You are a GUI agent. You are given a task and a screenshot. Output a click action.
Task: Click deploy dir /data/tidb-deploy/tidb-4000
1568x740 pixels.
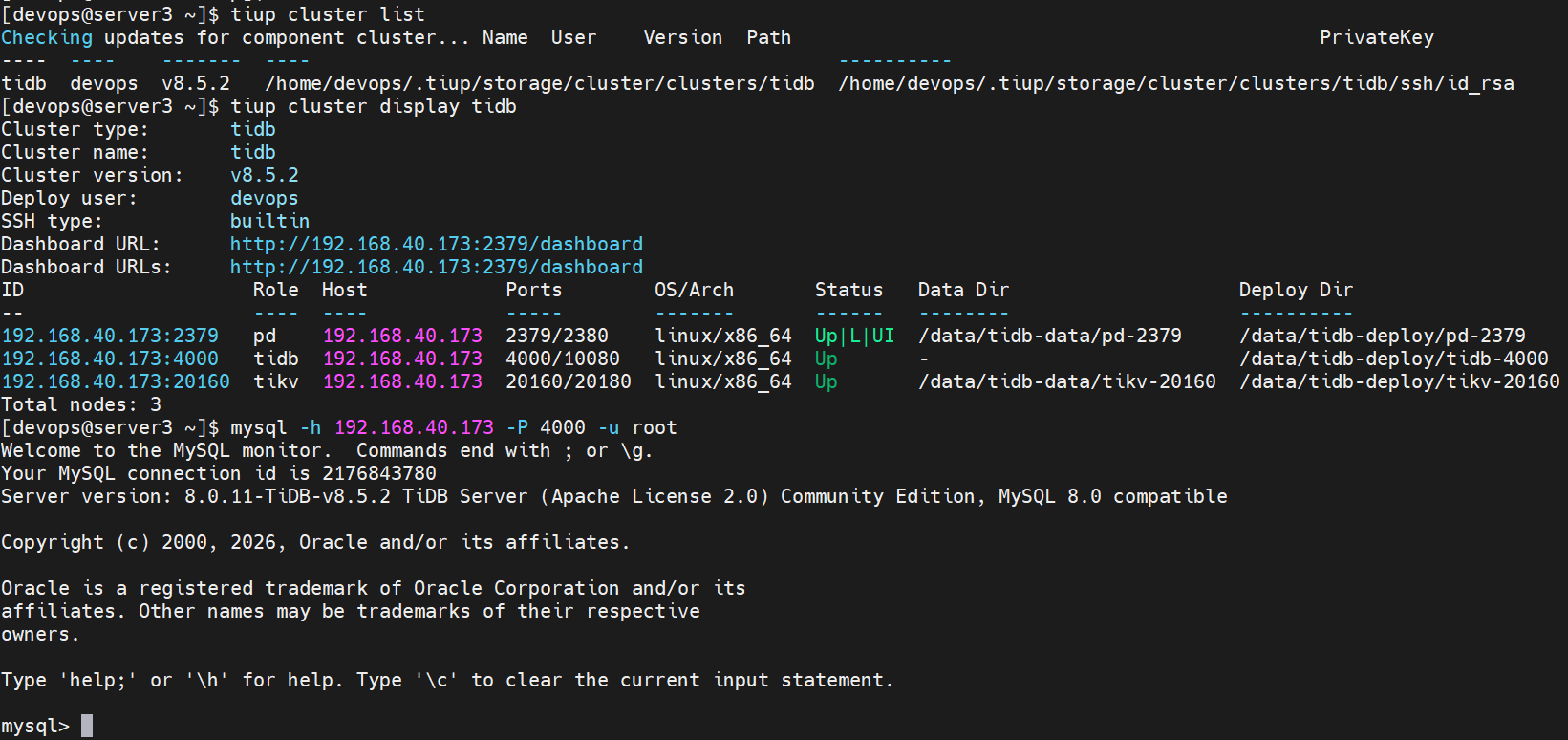1394,359
